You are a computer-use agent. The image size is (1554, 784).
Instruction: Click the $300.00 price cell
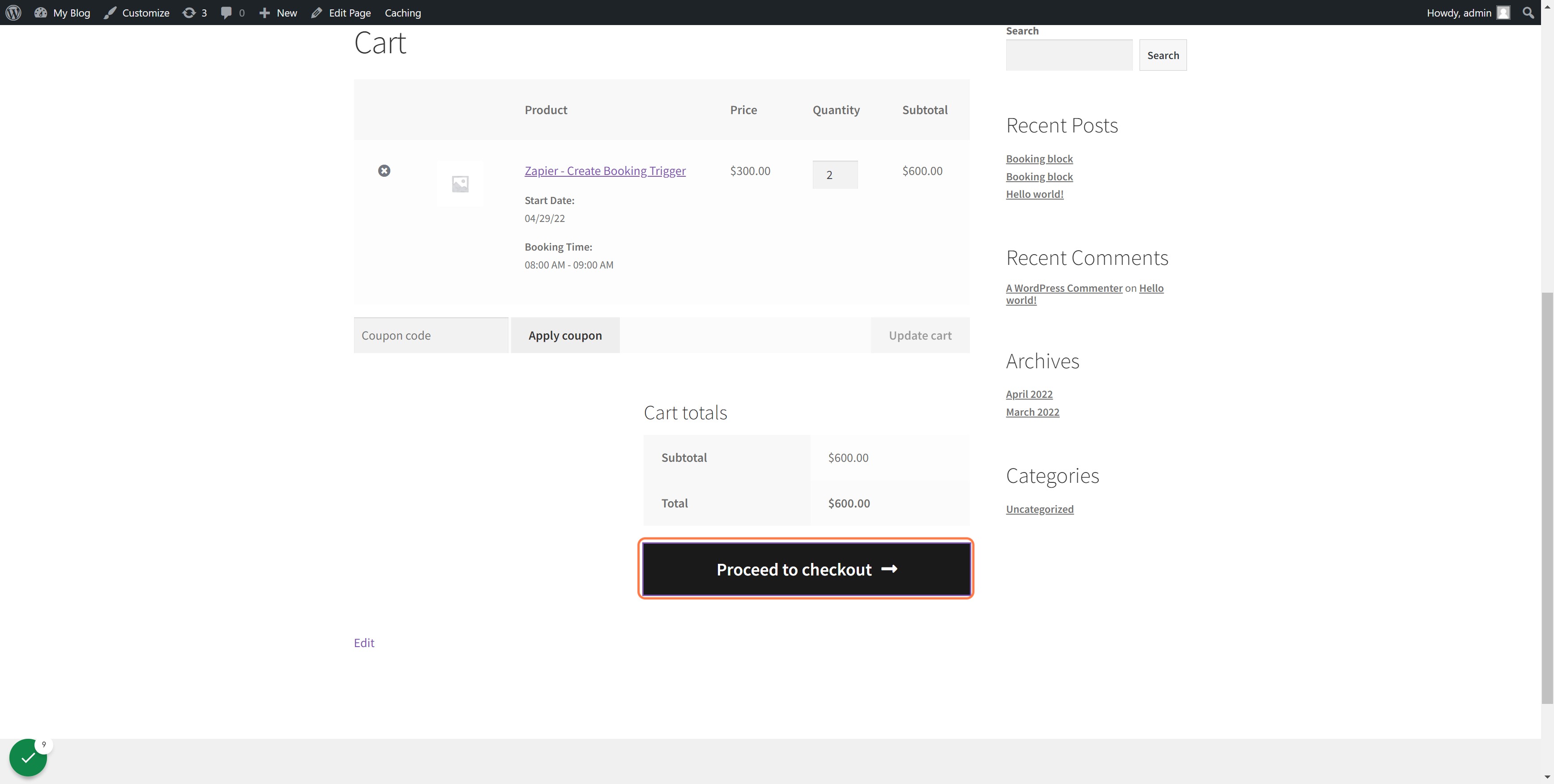coord(750,170)
